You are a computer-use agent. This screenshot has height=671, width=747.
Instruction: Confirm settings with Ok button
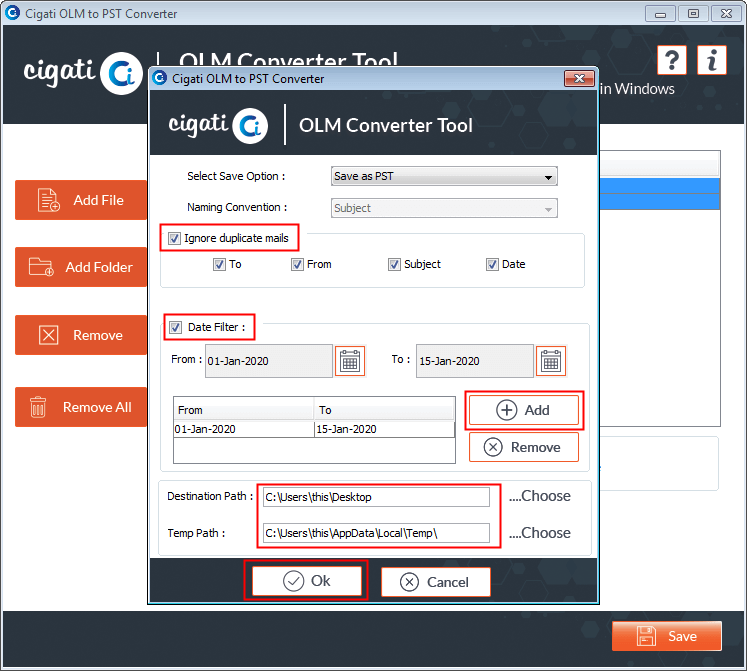tap(307, 580)
